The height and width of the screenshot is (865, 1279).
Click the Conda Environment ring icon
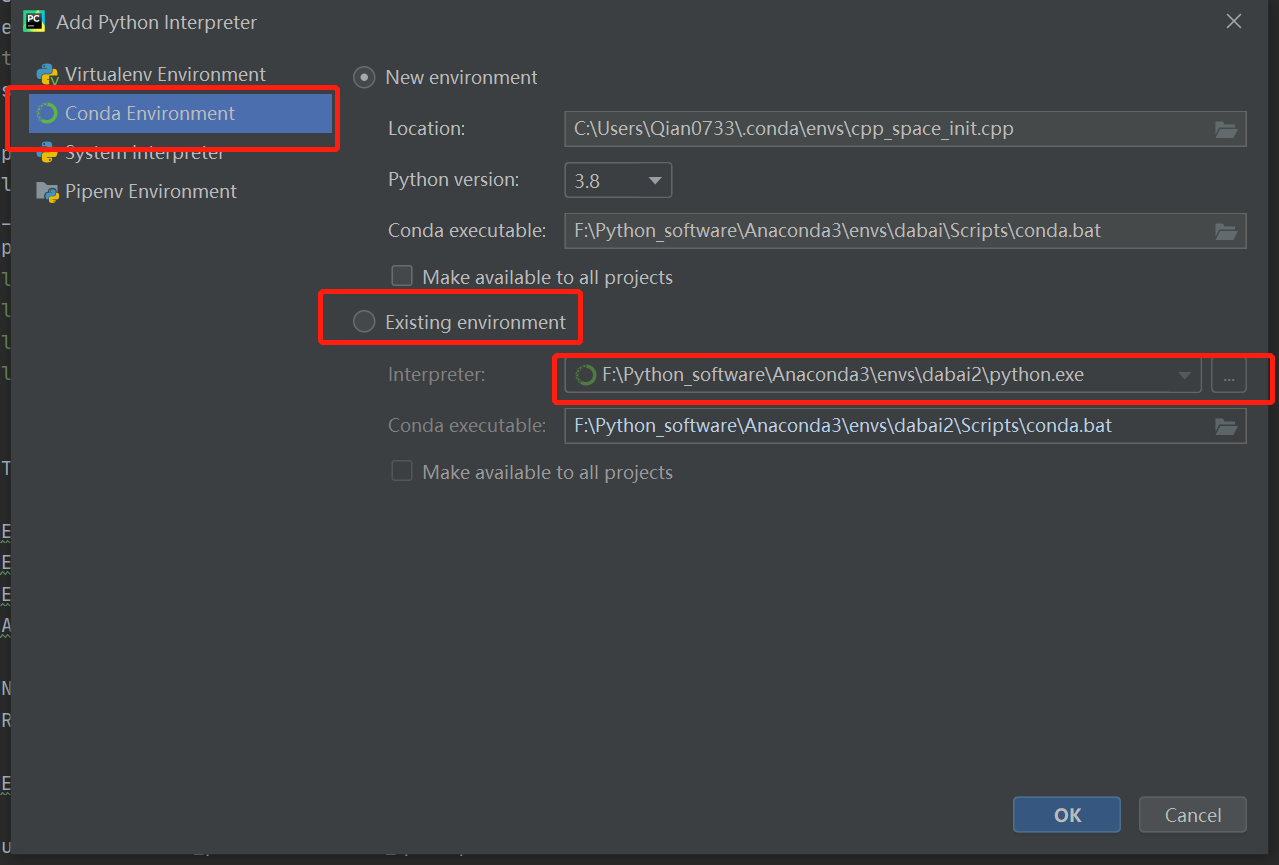[x=47, y=113]
